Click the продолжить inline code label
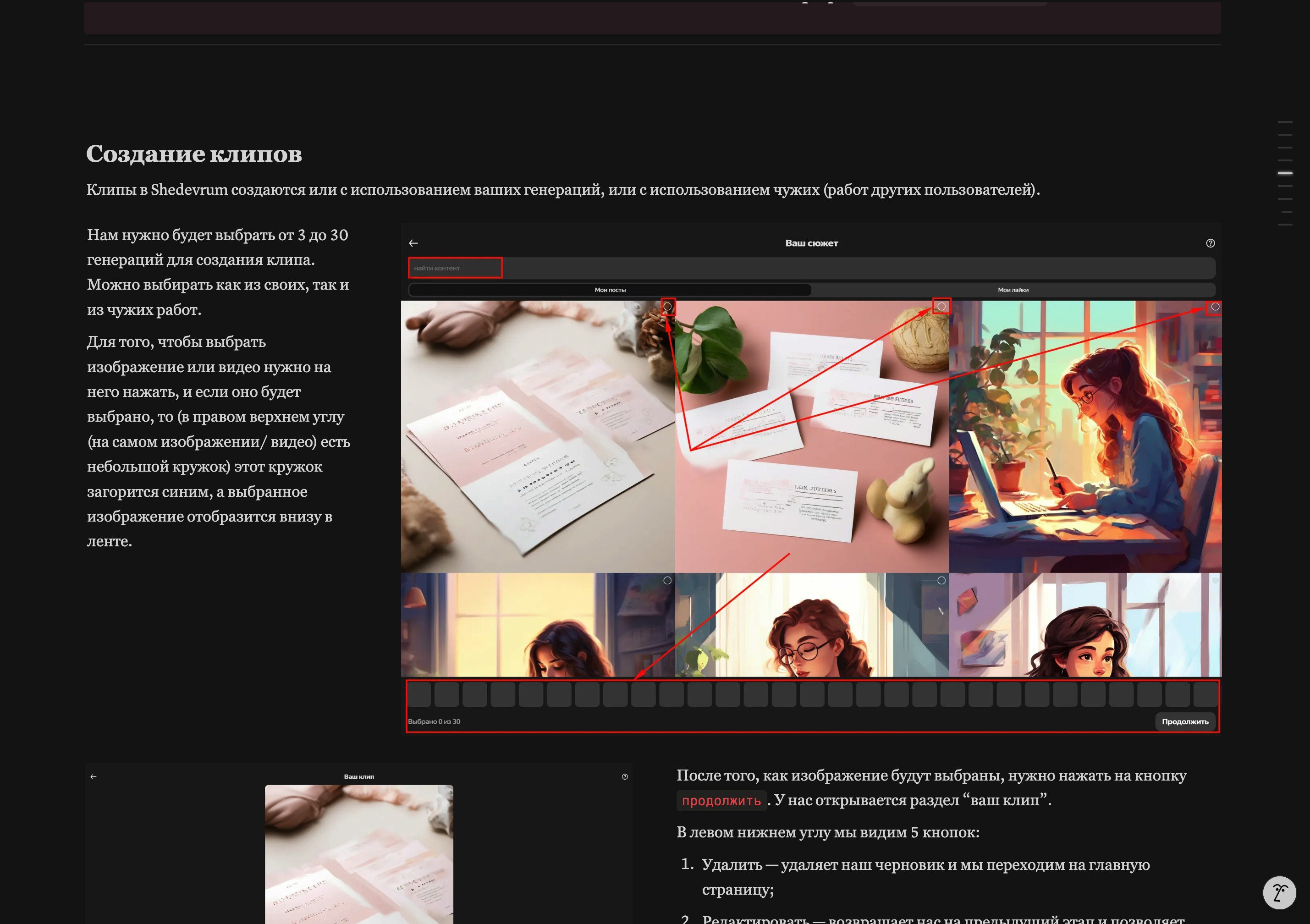Viewport: 1310px width, 924px height. [x=721, y=801]
